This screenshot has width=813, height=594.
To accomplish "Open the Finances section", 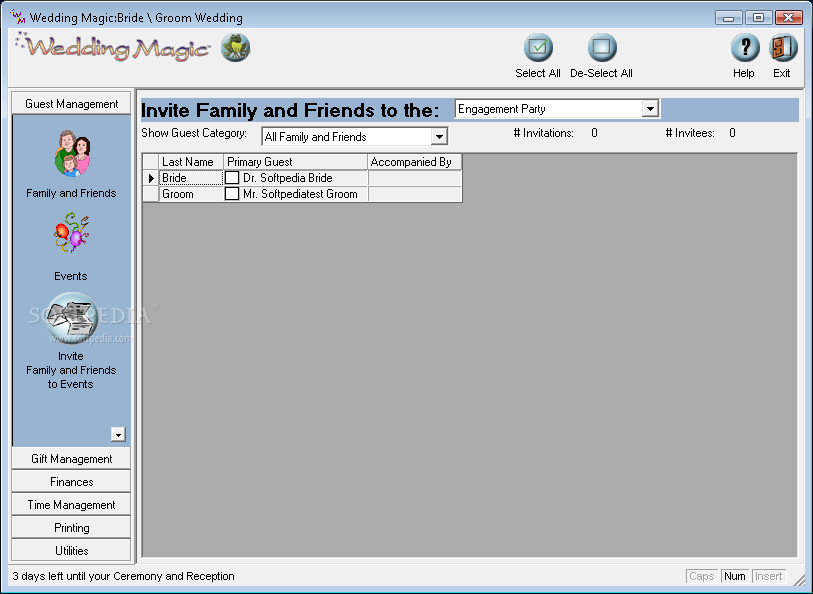I will (72, 482).
